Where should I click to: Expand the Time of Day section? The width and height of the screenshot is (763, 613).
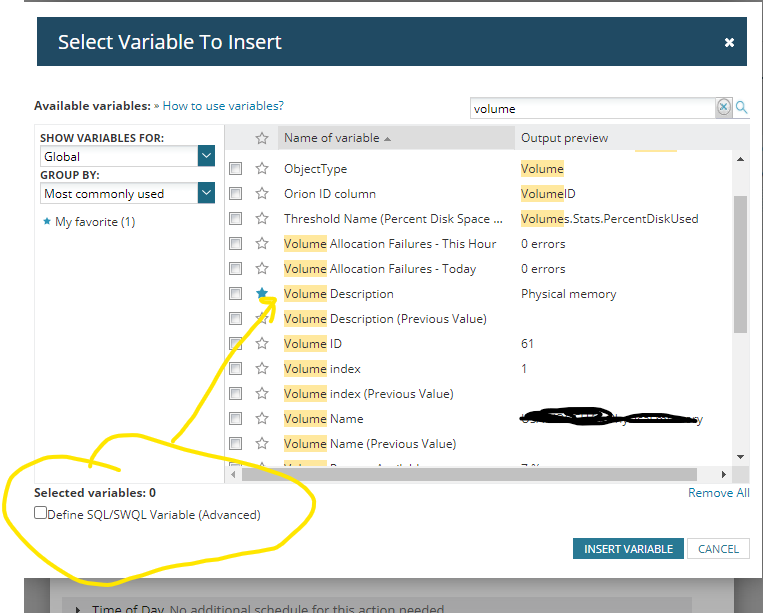tap(78, 609)
